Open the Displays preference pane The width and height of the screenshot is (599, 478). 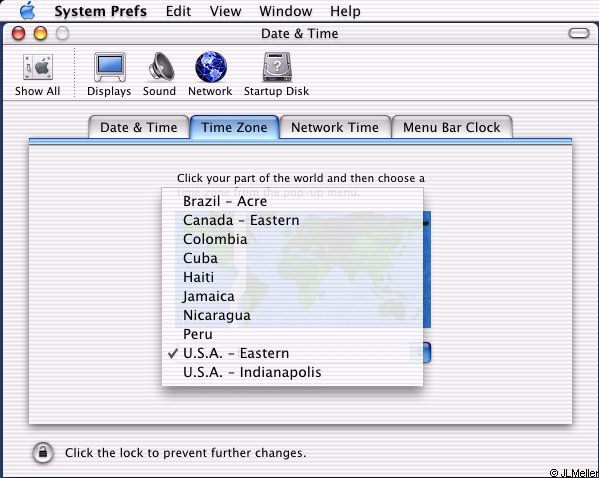point(109,75)
